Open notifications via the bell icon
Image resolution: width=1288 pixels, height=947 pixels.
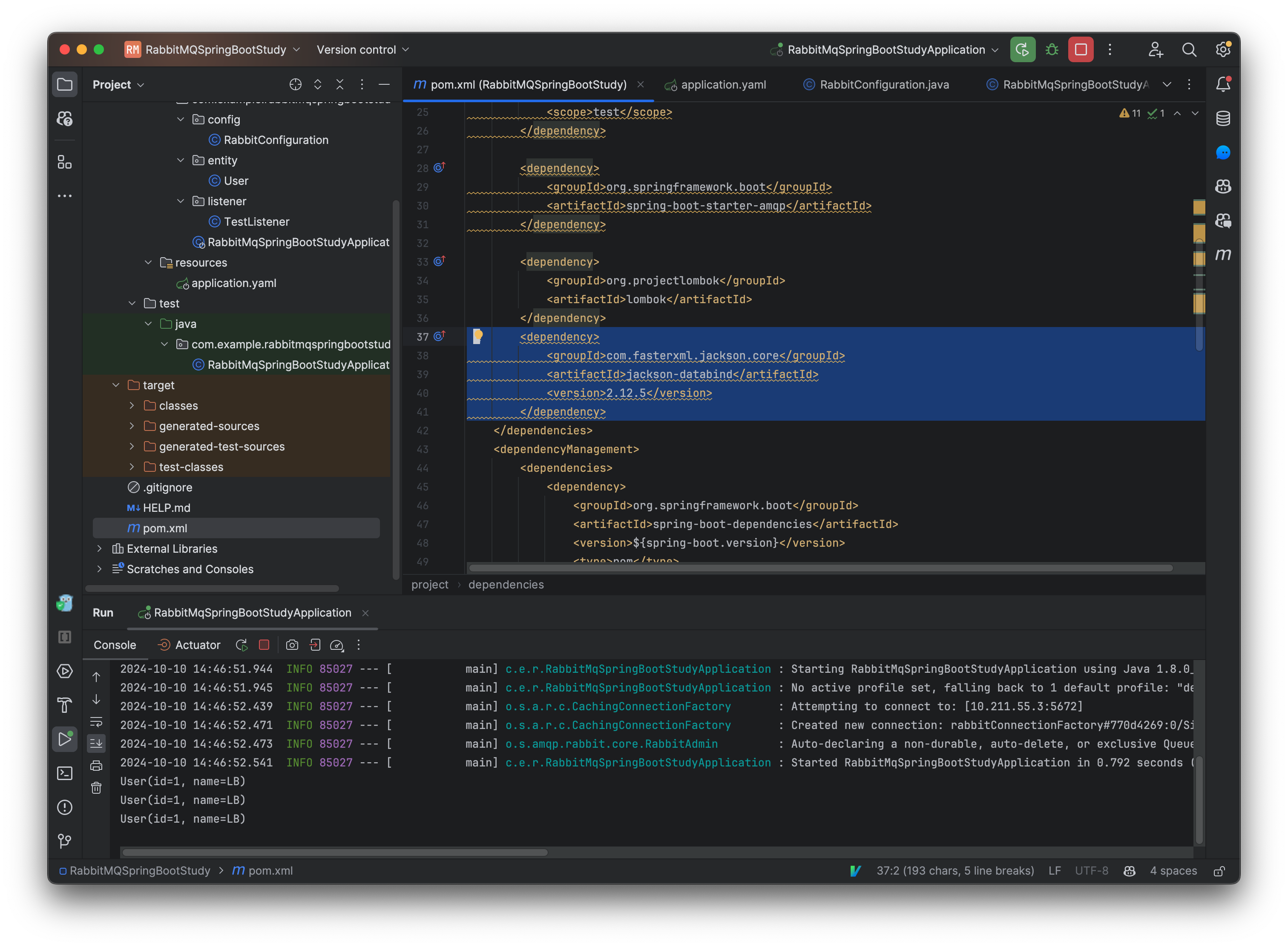tap(1223, 84)
